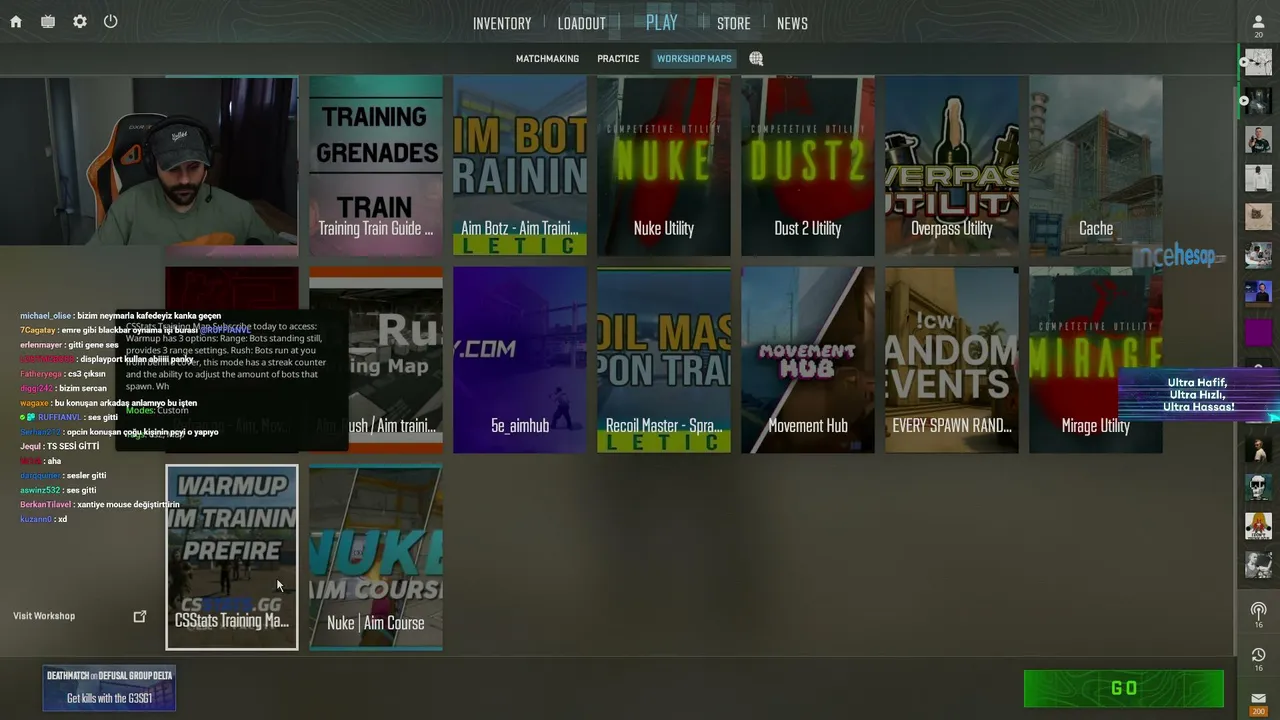Select the green jersey man avatar

[x=1258, y=139]
